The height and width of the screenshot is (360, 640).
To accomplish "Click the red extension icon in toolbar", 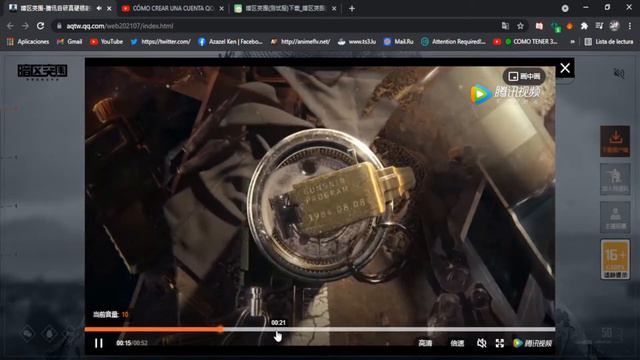I will [539, 26].
